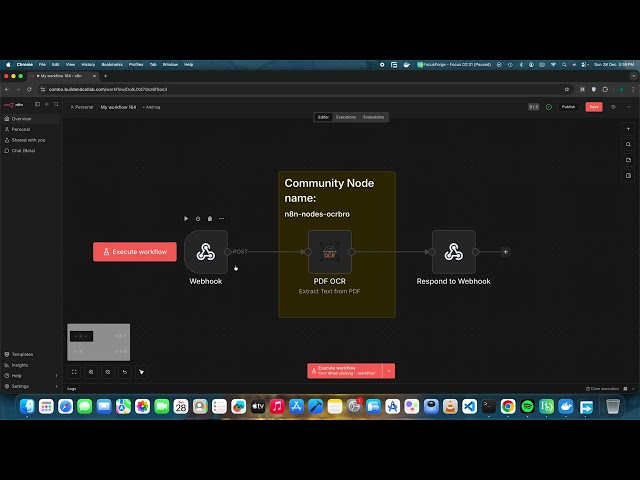The width and height of the screenshot is (640, 480).
Task: Add node after Respond to Webhook
Action: coord(505,252)
